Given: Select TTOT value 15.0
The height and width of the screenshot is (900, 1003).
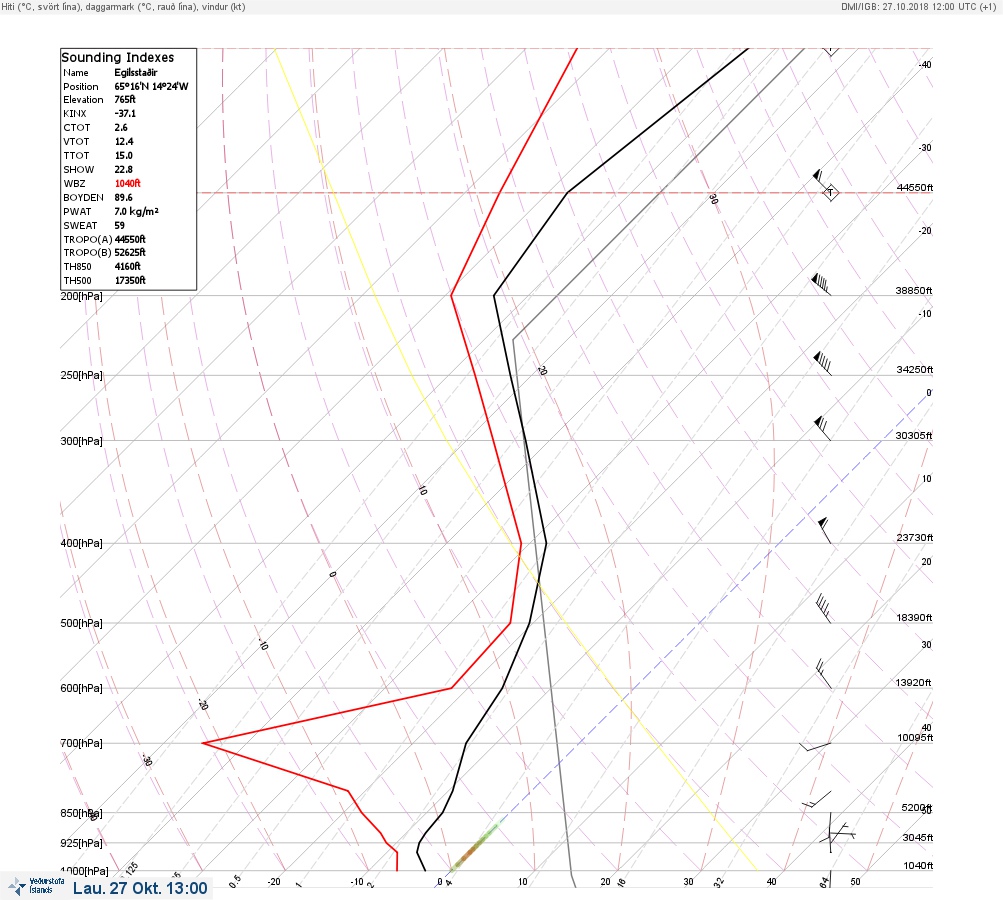Looking at the screenshot, I should click(x=123, y=155).
